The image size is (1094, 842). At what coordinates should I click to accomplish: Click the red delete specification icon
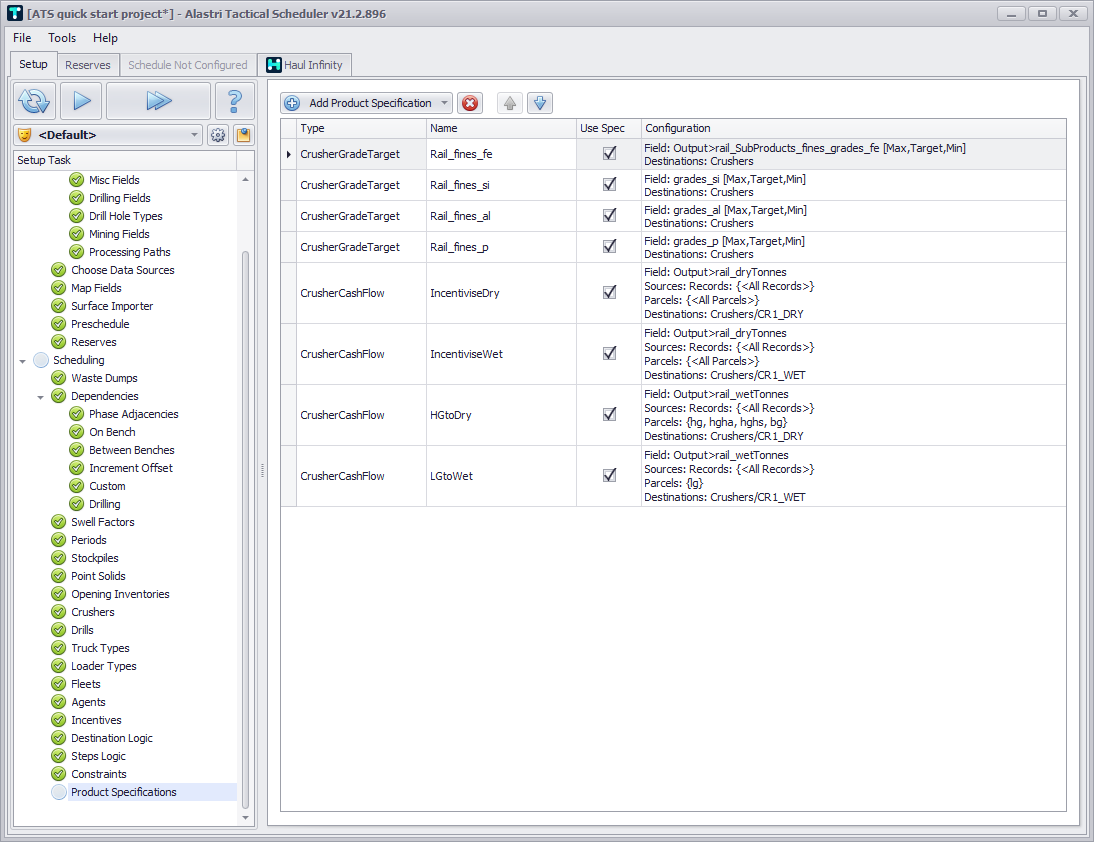tap(470, 103)
